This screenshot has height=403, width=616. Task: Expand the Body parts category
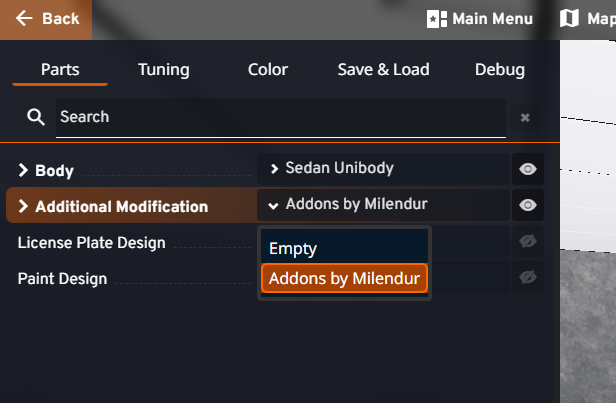tap(23, 171)
